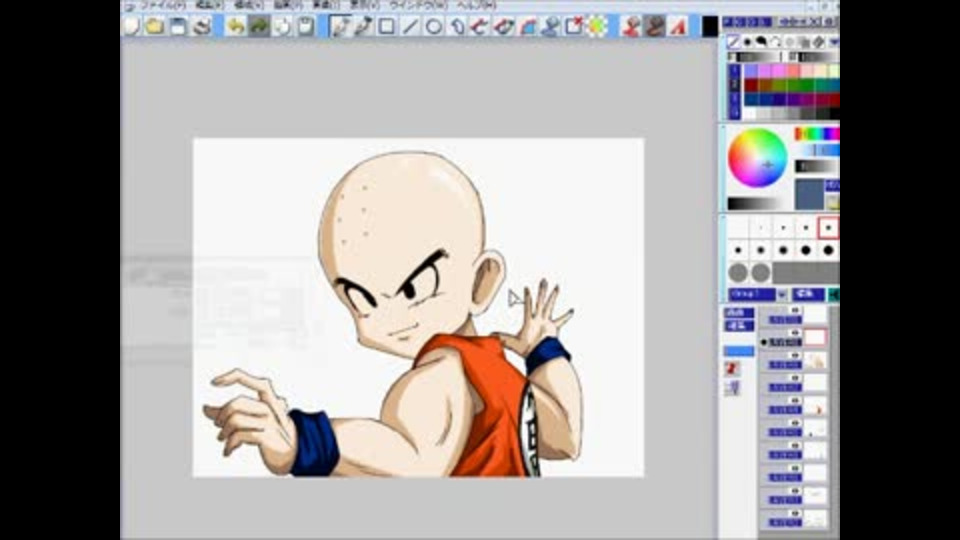
Task: Pick the white swatch in grayscale row
Action: click(x=751, y=113)
